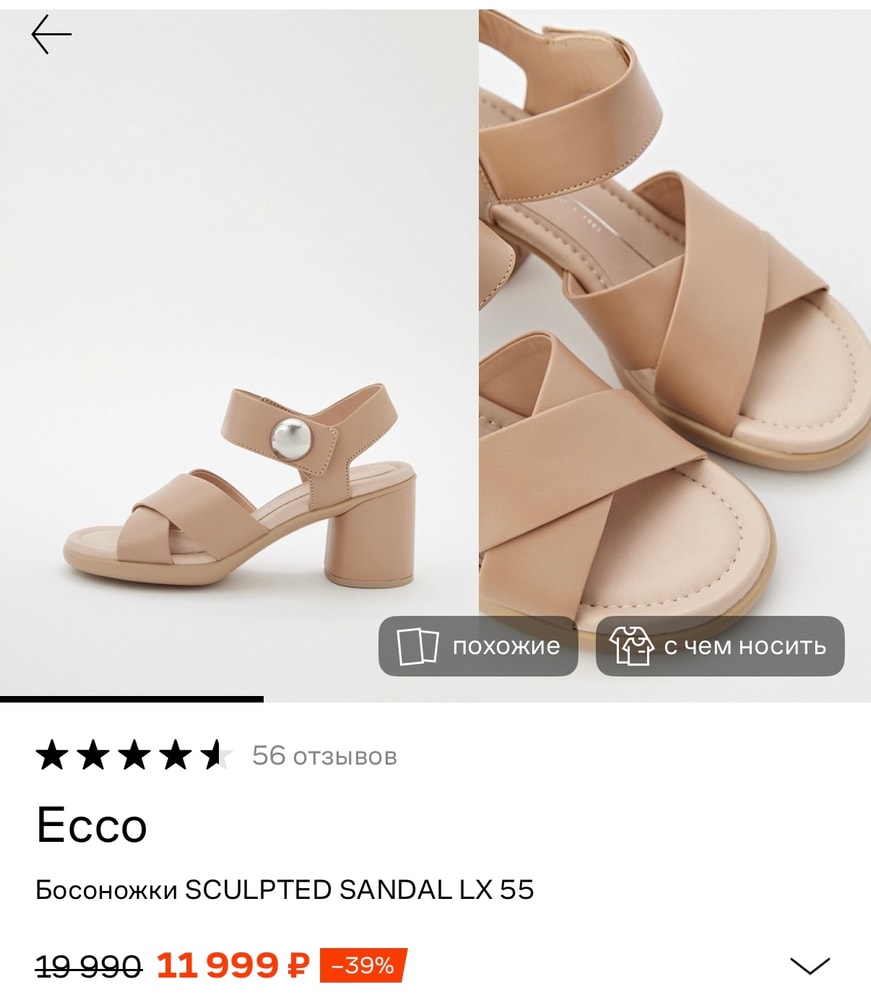The width and height of the screenshot is (871, 1000).
Task: Click the clothing outfit icon
Action: click(631, 646)
